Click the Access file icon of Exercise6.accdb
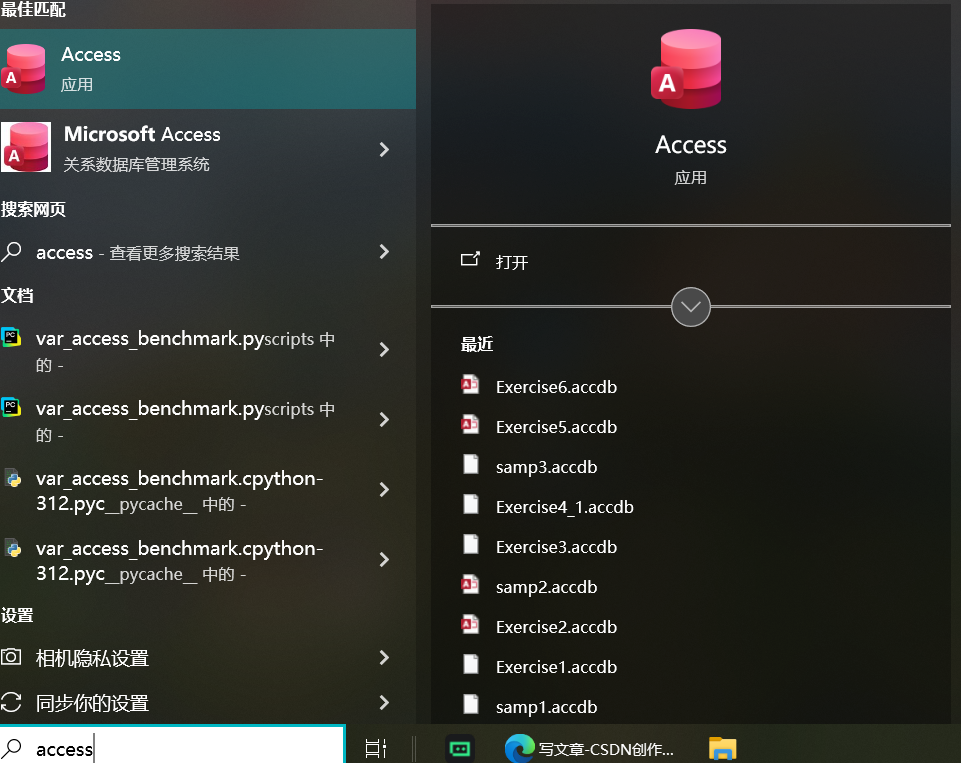The width and height of the screenshot is (961, 763). click(470, 385)
